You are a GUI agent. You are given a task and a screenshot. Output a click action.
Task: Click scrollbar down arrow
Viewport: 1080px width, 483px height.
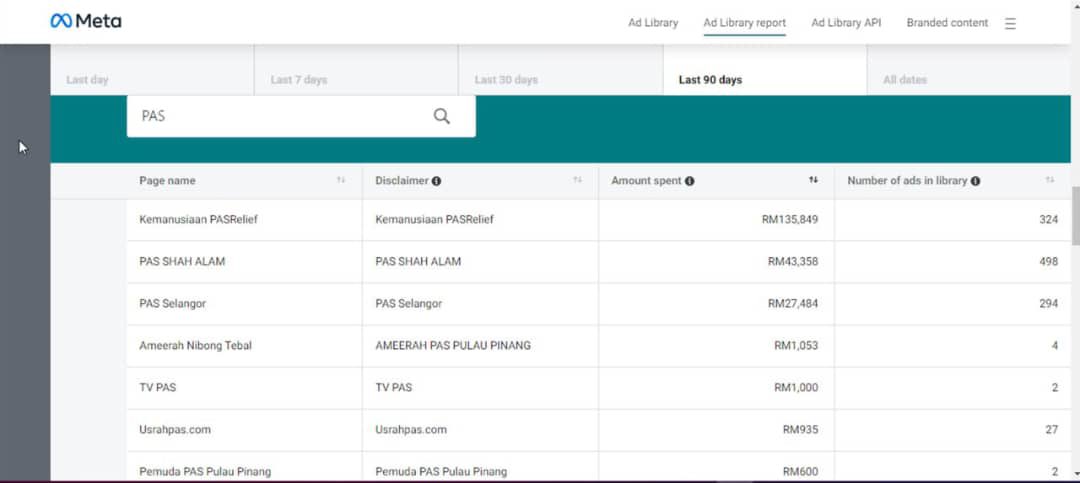(x=1075, y=473)
